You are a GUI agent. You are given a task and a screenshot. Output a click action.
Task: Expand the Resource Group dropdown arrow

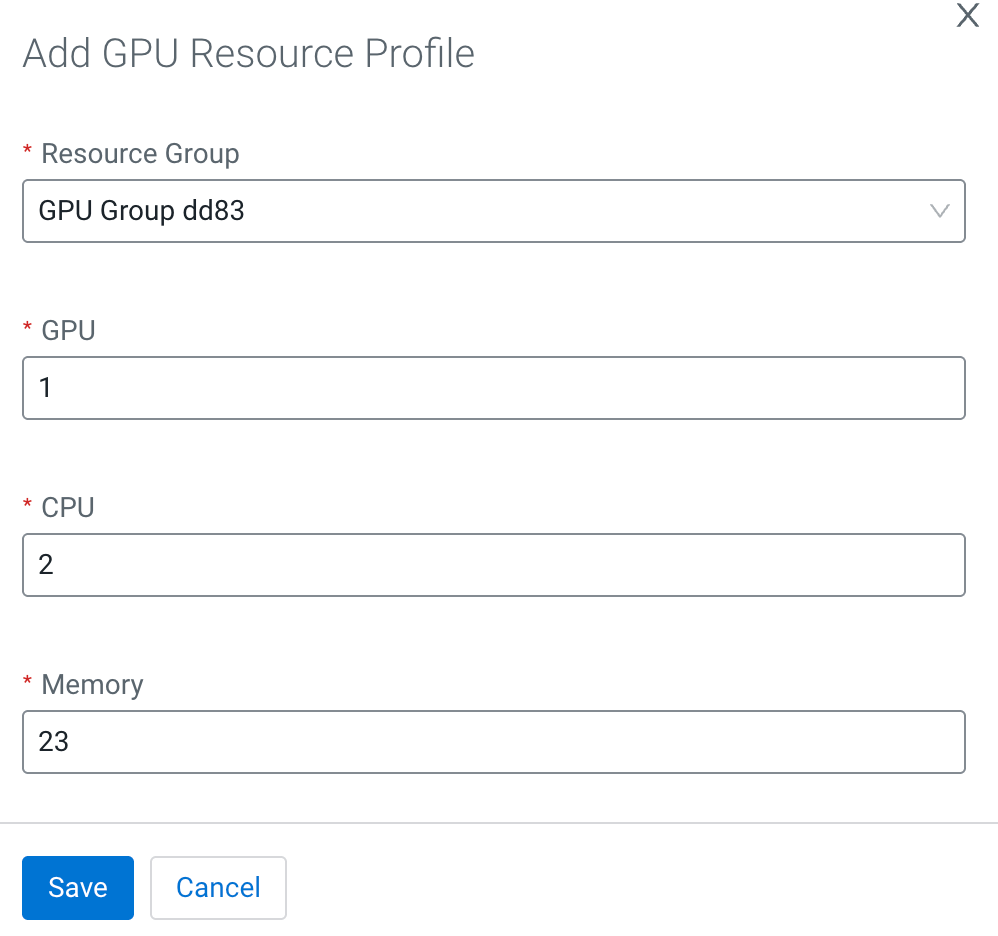pyautogui.click(x=939, y=211)
